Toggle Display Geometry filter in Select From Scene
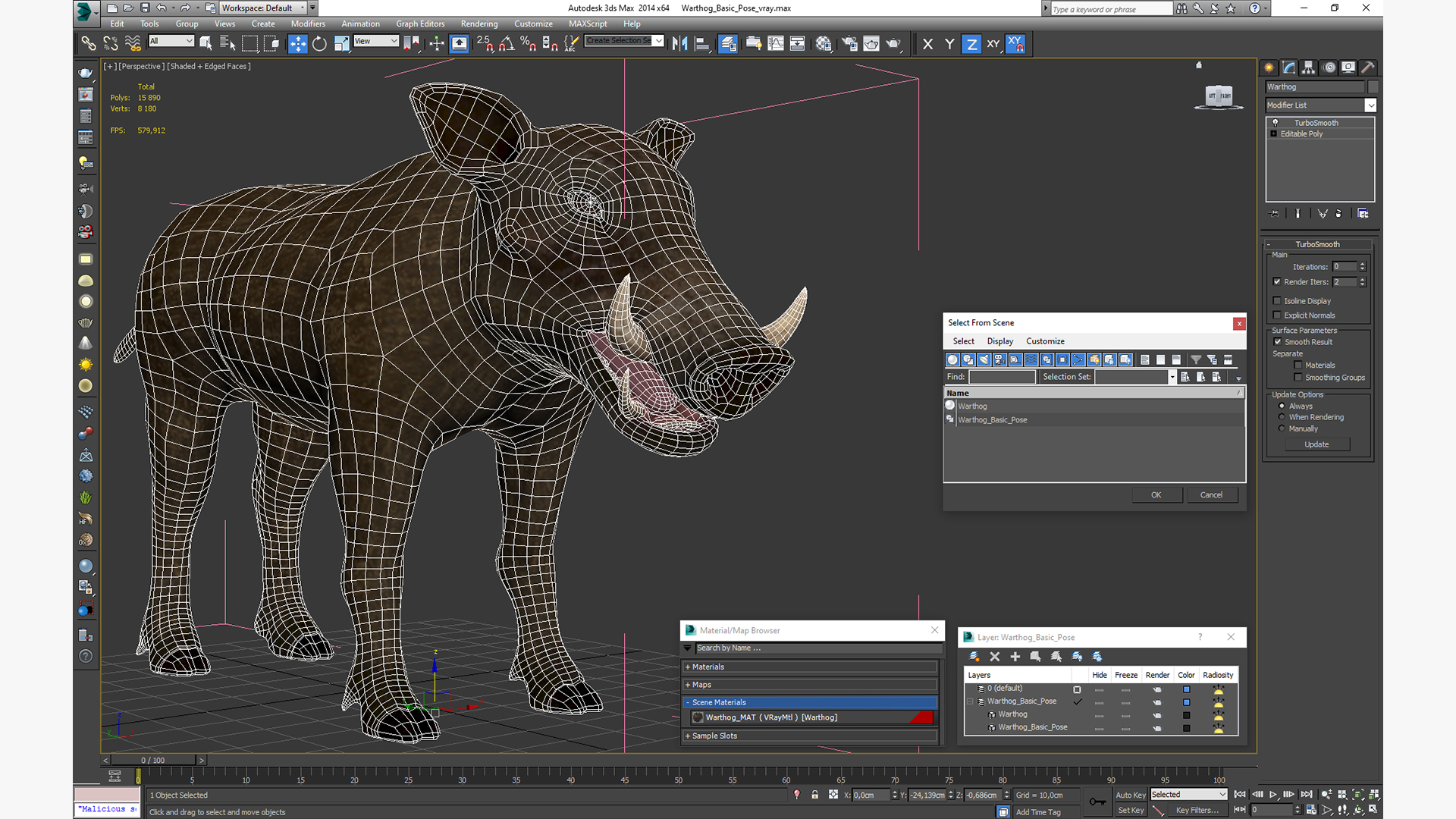 point(952,360)
